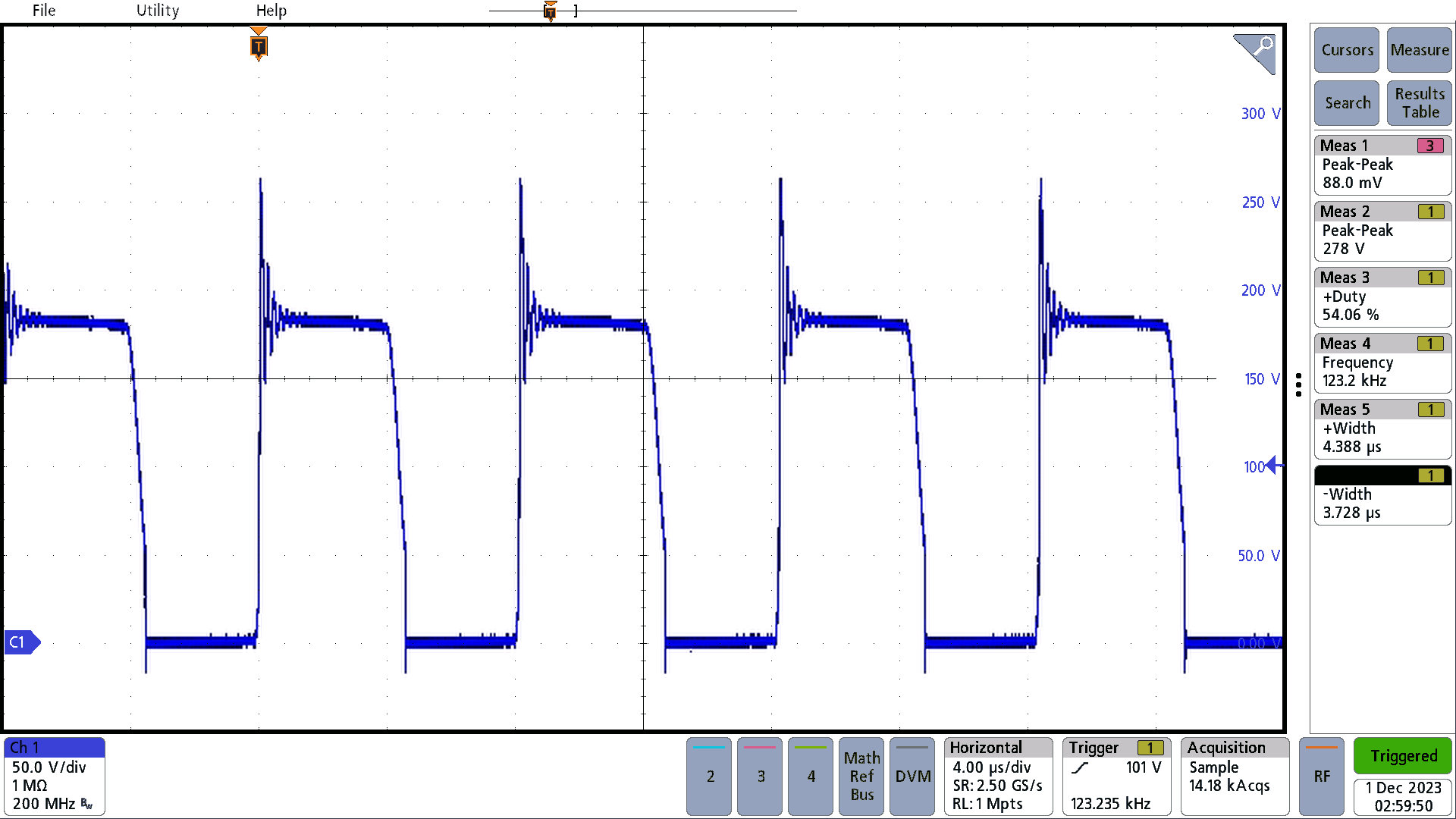Click the channel 1 tag in Trigger badge

[1150, 748]
